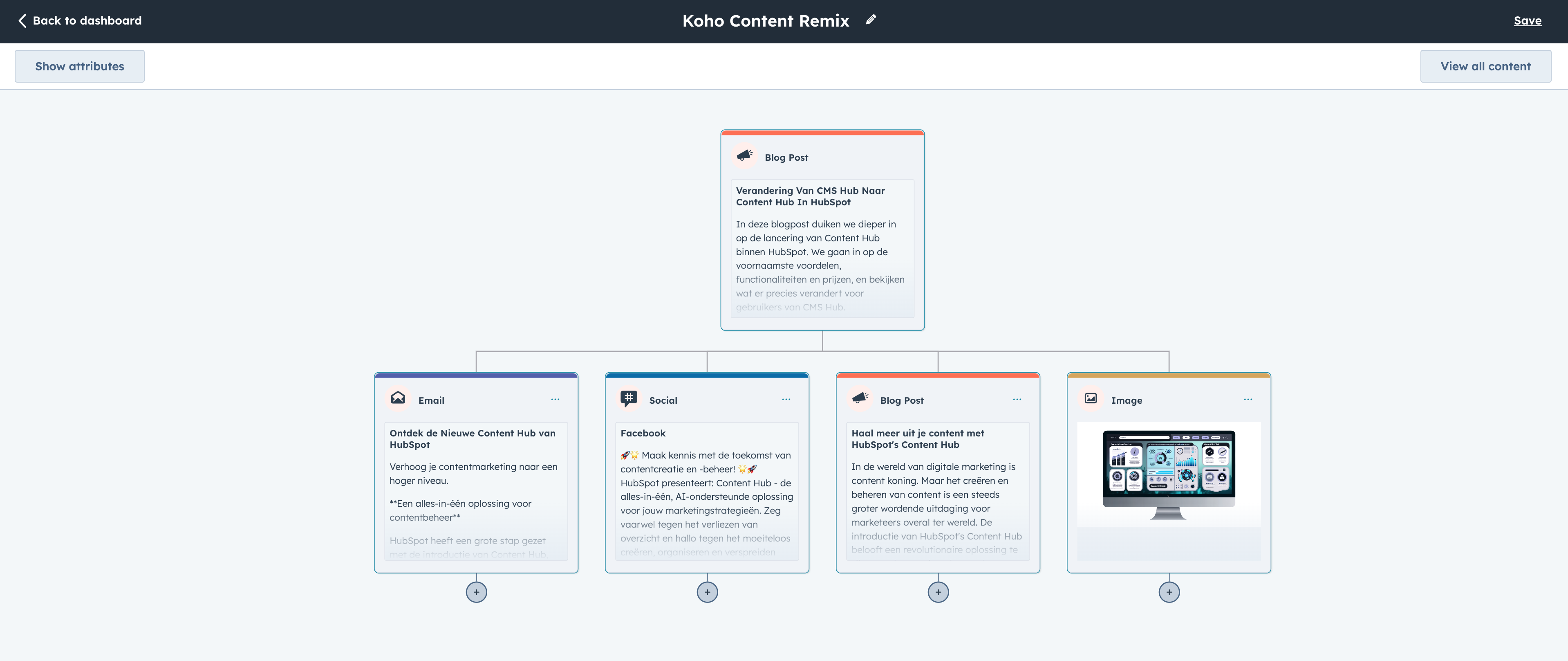This screenshot has width=1568, height=661.
Task: Click the hashtag speech bubble icon on Social card
Action: [x=629, y=399]
